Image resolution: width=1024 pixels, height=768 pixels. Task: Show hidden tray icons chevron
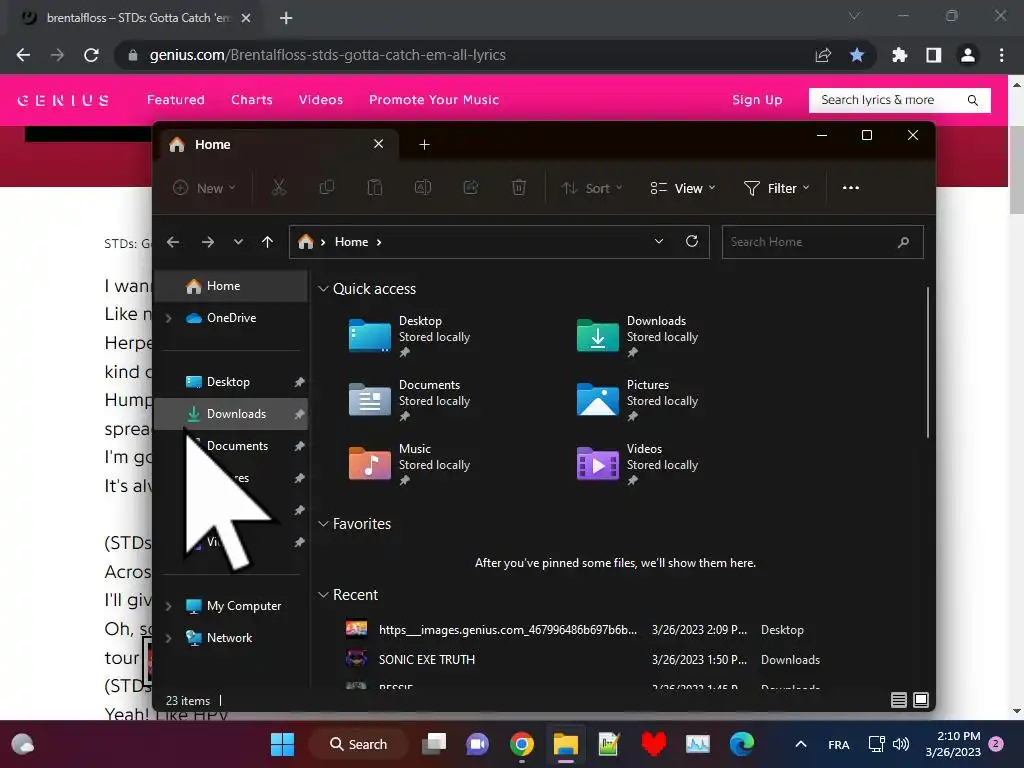(x=801, y=744)
